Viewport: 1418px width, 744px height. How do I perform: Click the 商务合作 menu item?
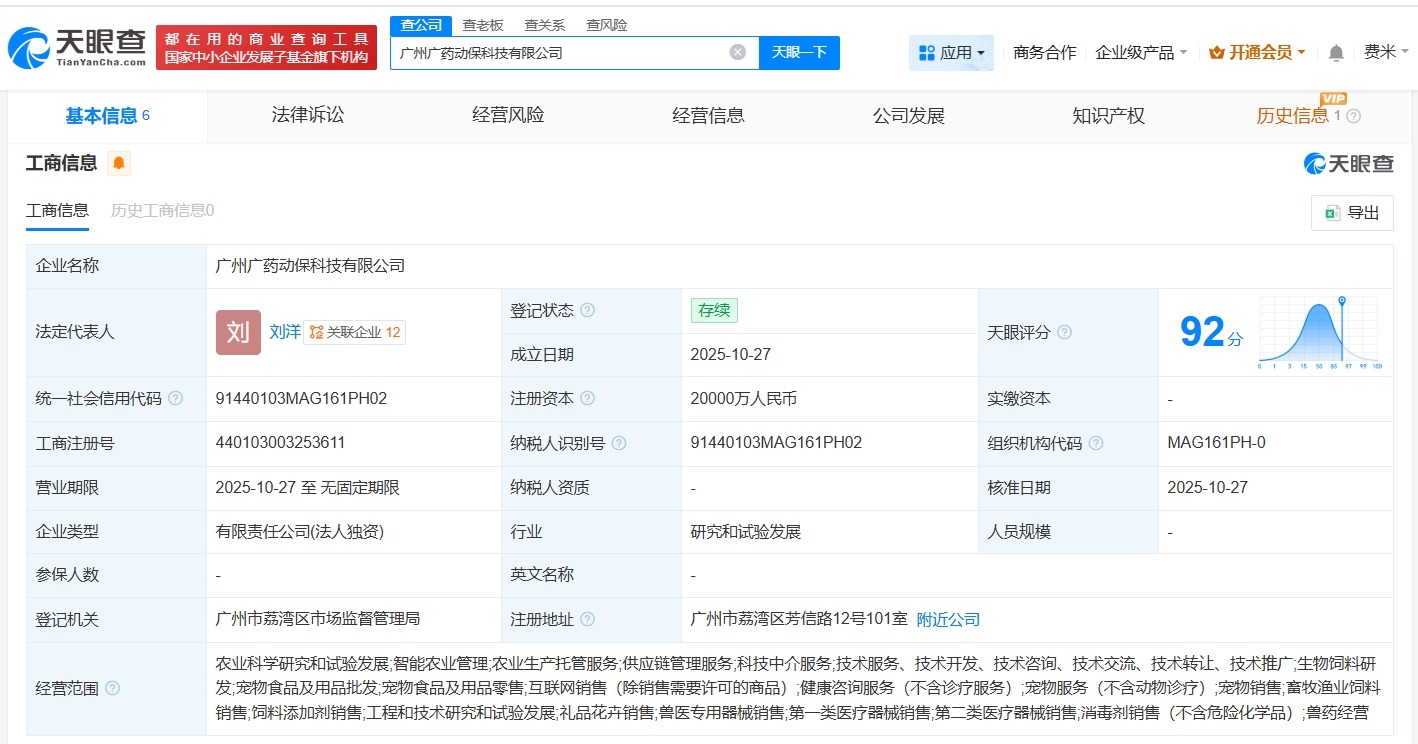point(1043,52)
